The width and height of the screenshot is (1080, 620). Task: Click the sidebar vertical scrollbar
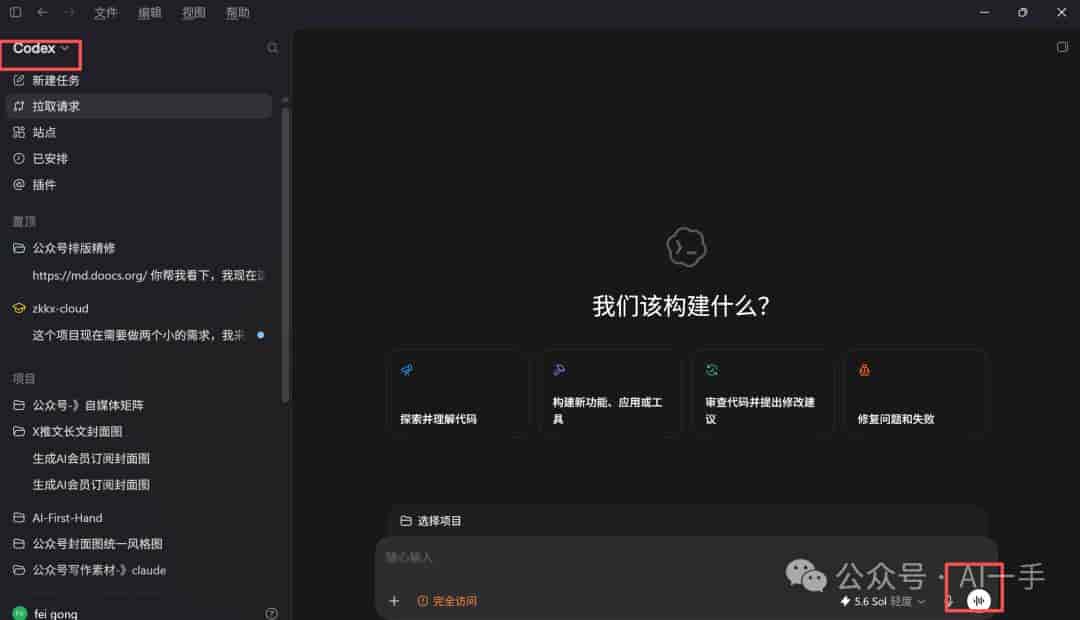tap(285, 255)
